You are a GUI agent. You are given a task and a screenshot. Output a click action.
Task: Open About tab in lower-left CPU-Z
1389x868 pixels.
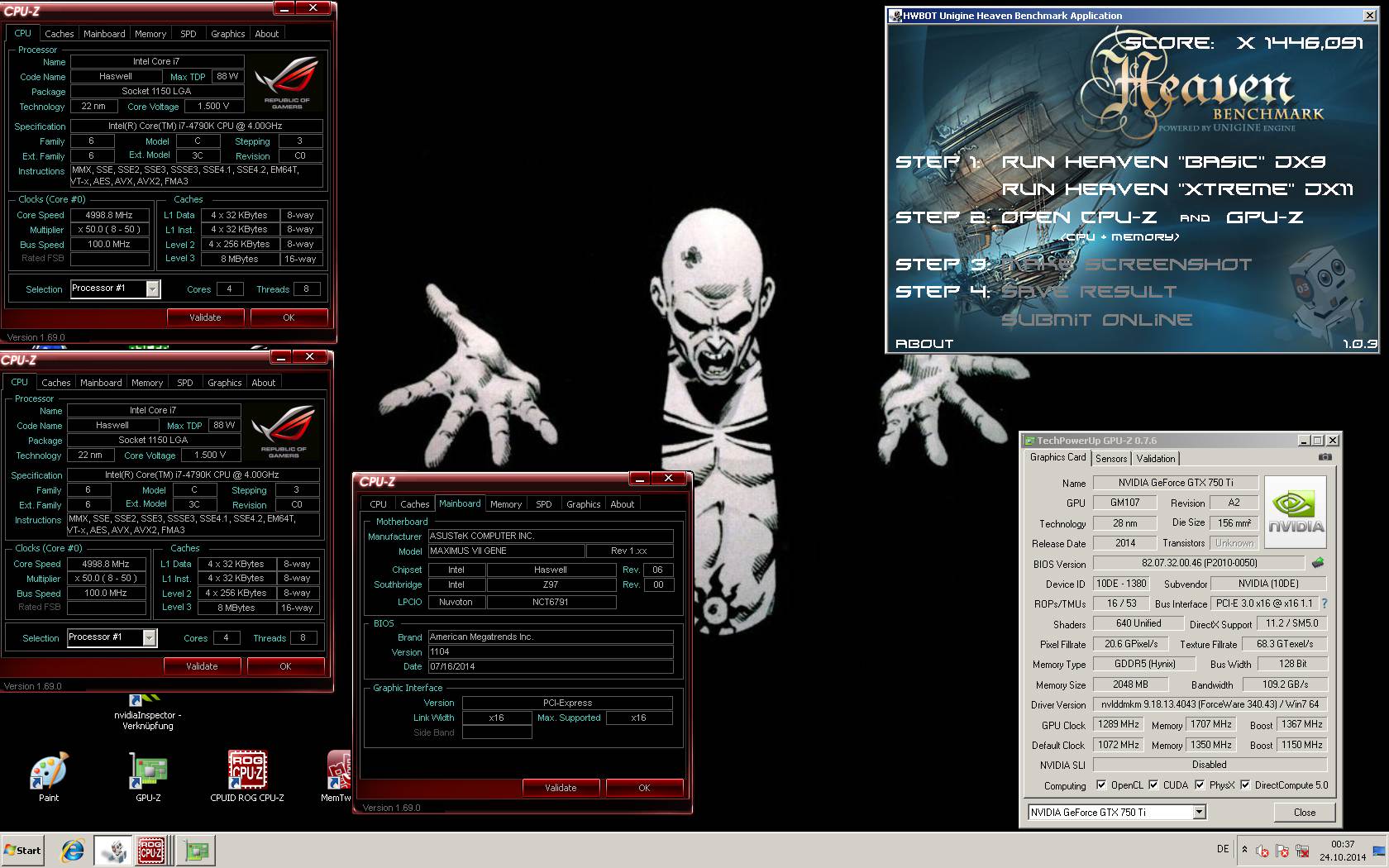pyautogui.click(x=264, y=383)
